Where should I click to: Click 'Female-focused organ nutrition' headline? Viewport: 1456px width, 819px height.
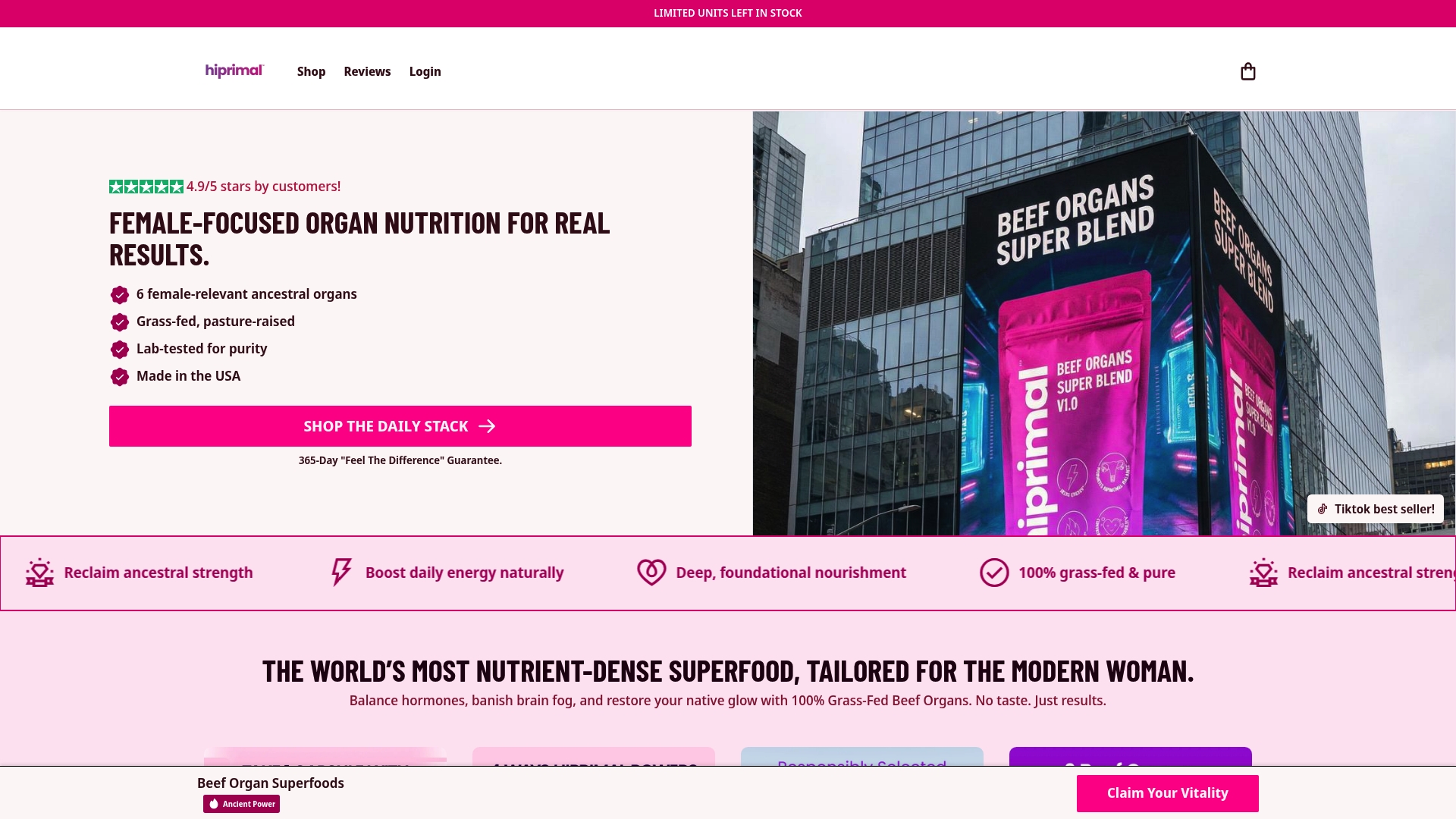(x=359, y=239)
